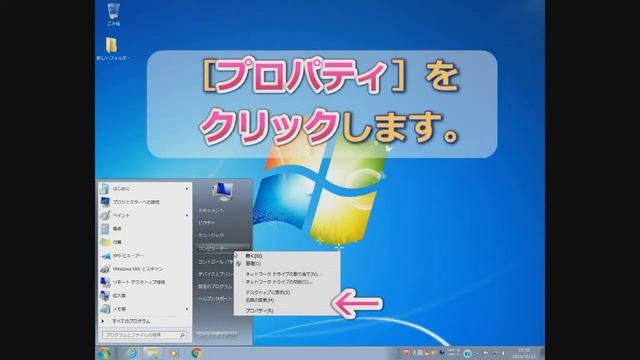Open 既定のプログラム from Start menu
640x360 pixels.
[x=215, y=287]
